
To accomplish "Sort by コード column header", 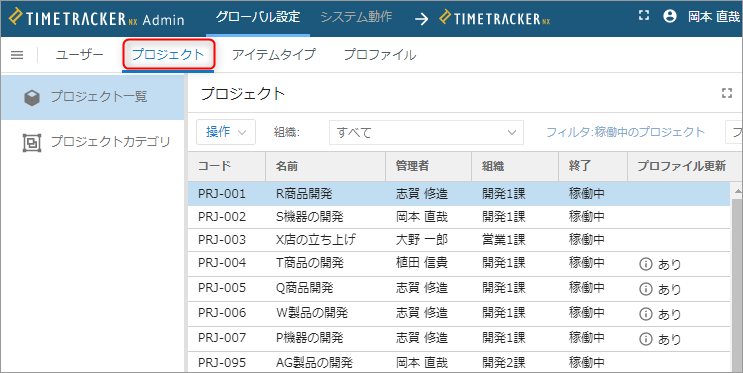I will [x=227, y=166].
